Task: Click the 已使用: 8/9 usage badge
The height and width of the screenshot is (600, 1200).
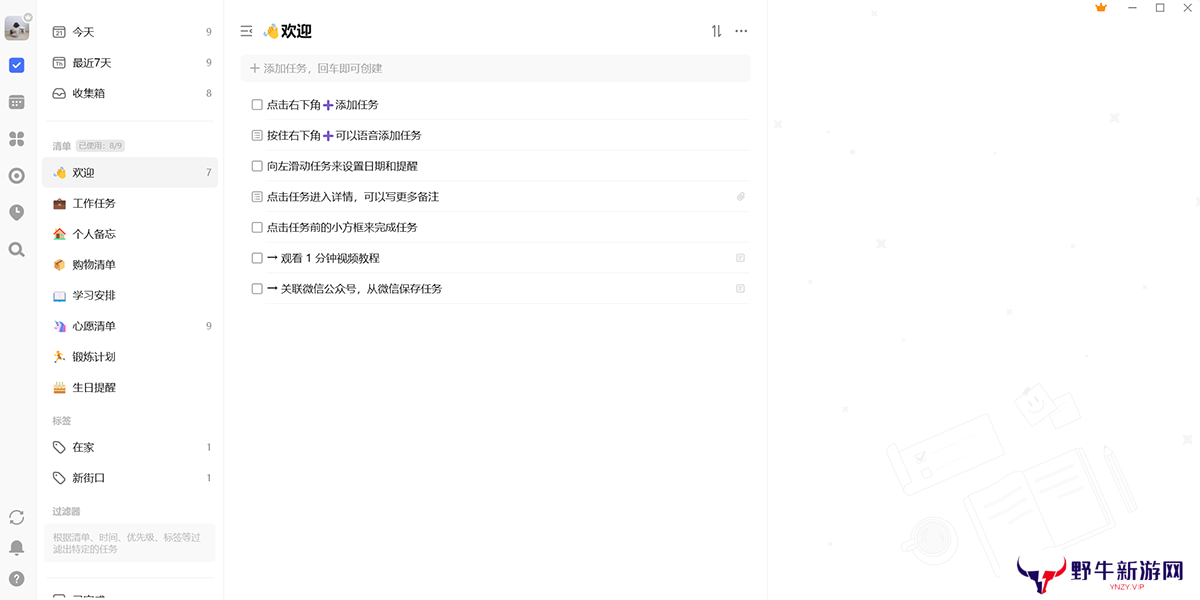Action: (x=100, y=146)
